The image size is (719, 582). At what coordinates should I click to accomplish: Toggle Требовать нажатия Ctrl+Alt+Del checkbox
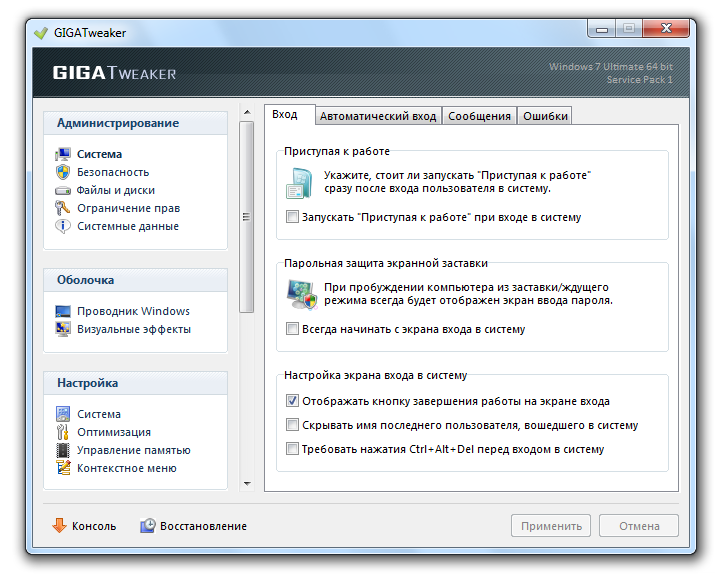292,449
